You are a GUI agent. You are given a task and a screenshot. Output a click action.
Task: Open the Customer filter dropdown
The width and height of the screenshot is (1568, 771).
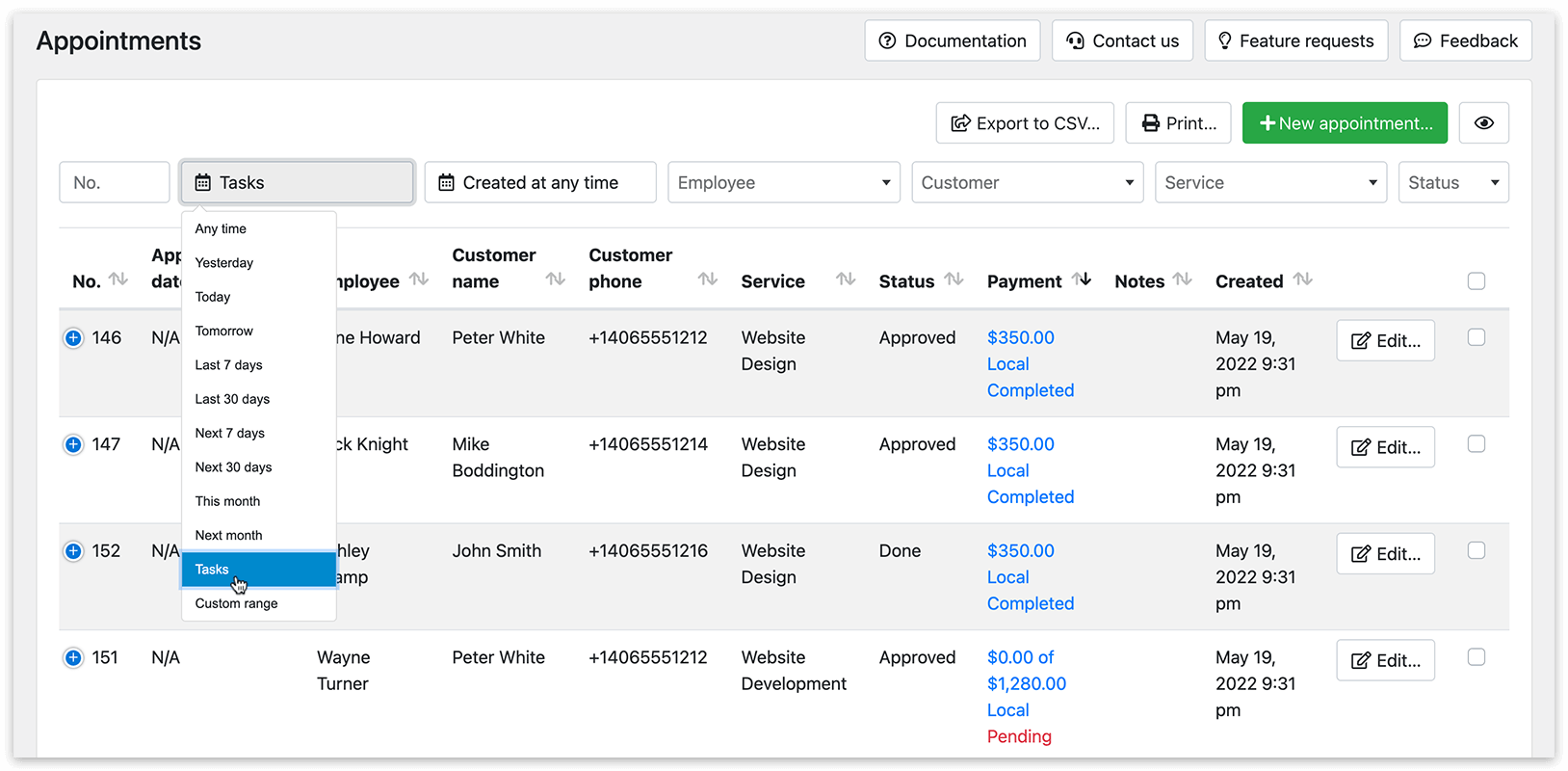(x=1028, y=182)
